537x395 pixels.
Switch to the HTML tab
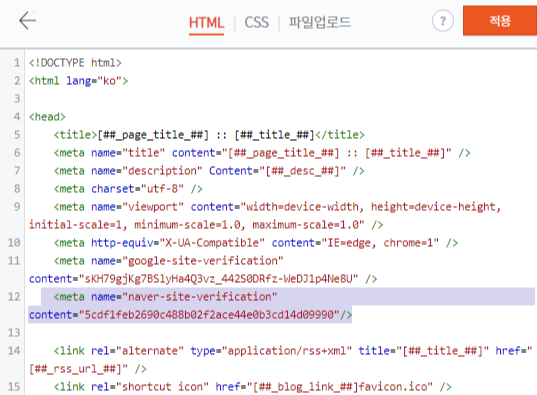click(x=206, y=23)
